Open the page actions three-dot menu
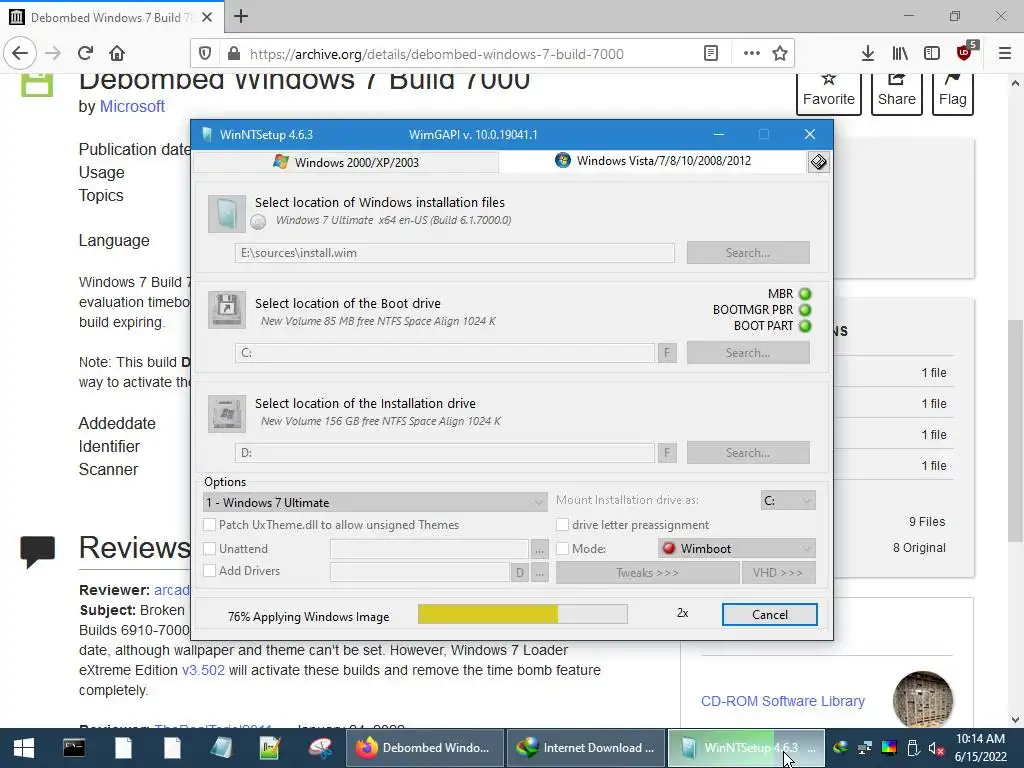The image size is (1024, 768). pyautogui.click(x=752, y=54)
